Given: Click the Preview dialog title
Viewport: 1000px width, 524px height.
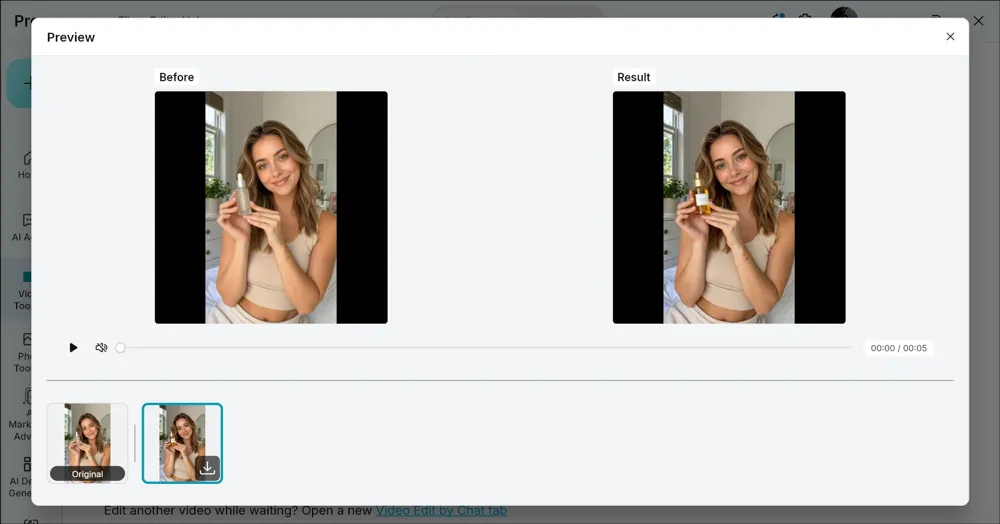Looking at the screenshot, I should (71, 37).
